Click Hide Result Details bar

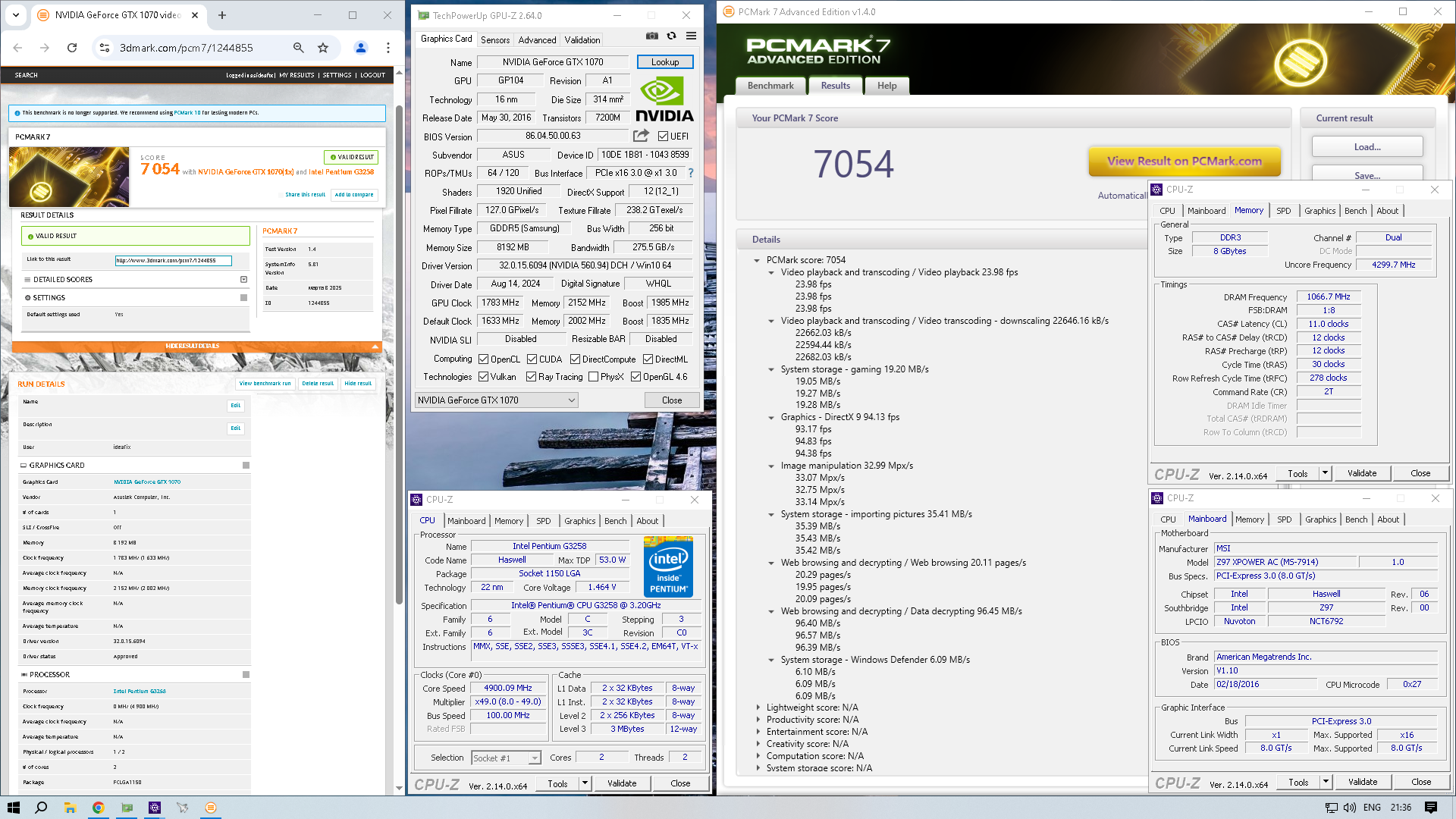197,346
